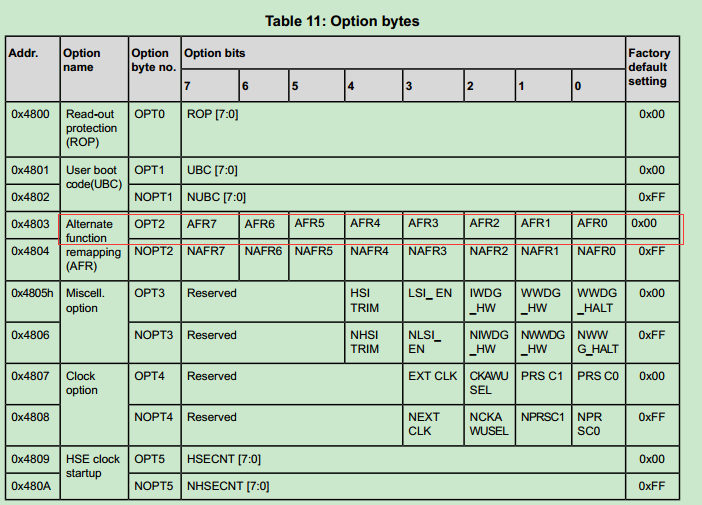Select the "LSI_EN" bit cell

[x=430, y=293]
